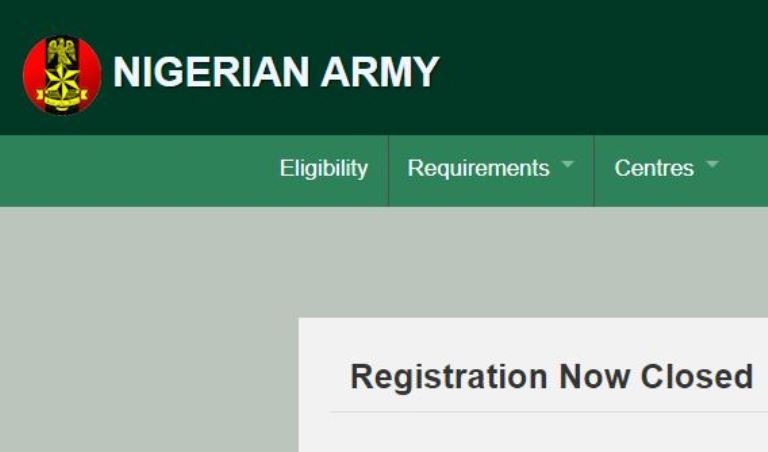Click the eagle emblem atop the crest
The image size is (768, 452).
click(61, 50)
